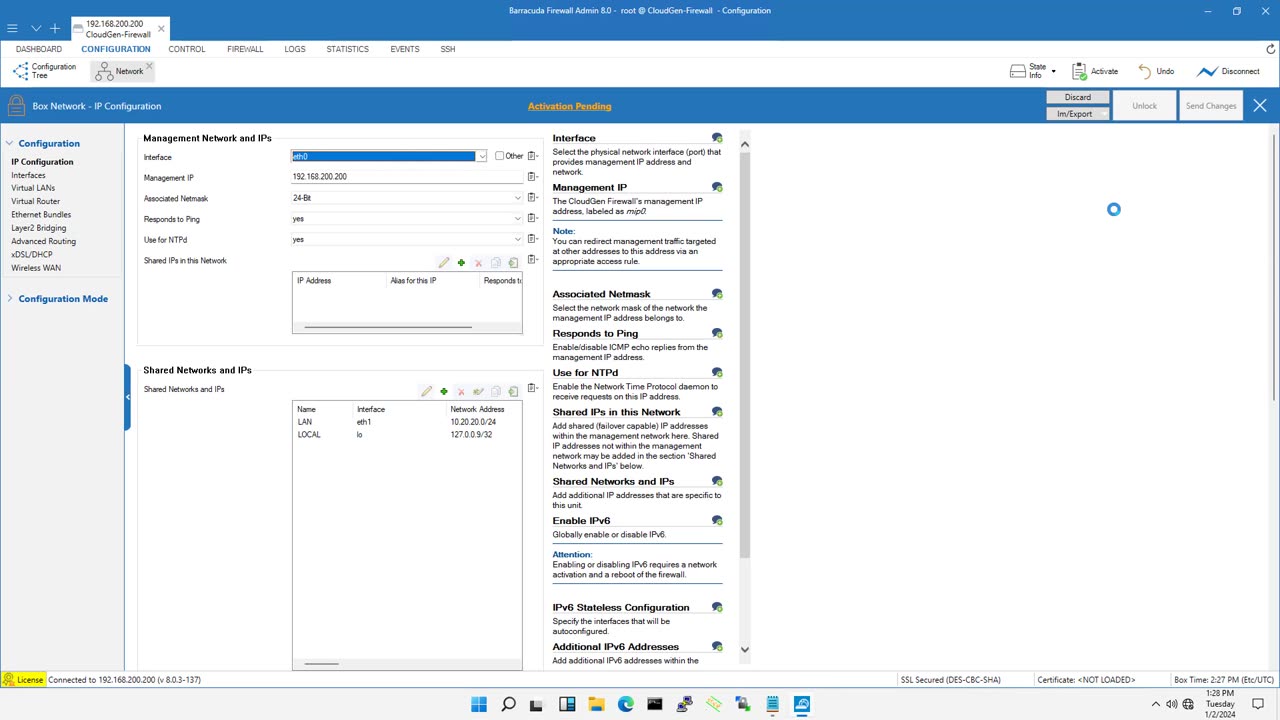Open the connection list chevron in title bar
Image resolution: width=1280 pixels, height=720 pixels.
[36, 28]
